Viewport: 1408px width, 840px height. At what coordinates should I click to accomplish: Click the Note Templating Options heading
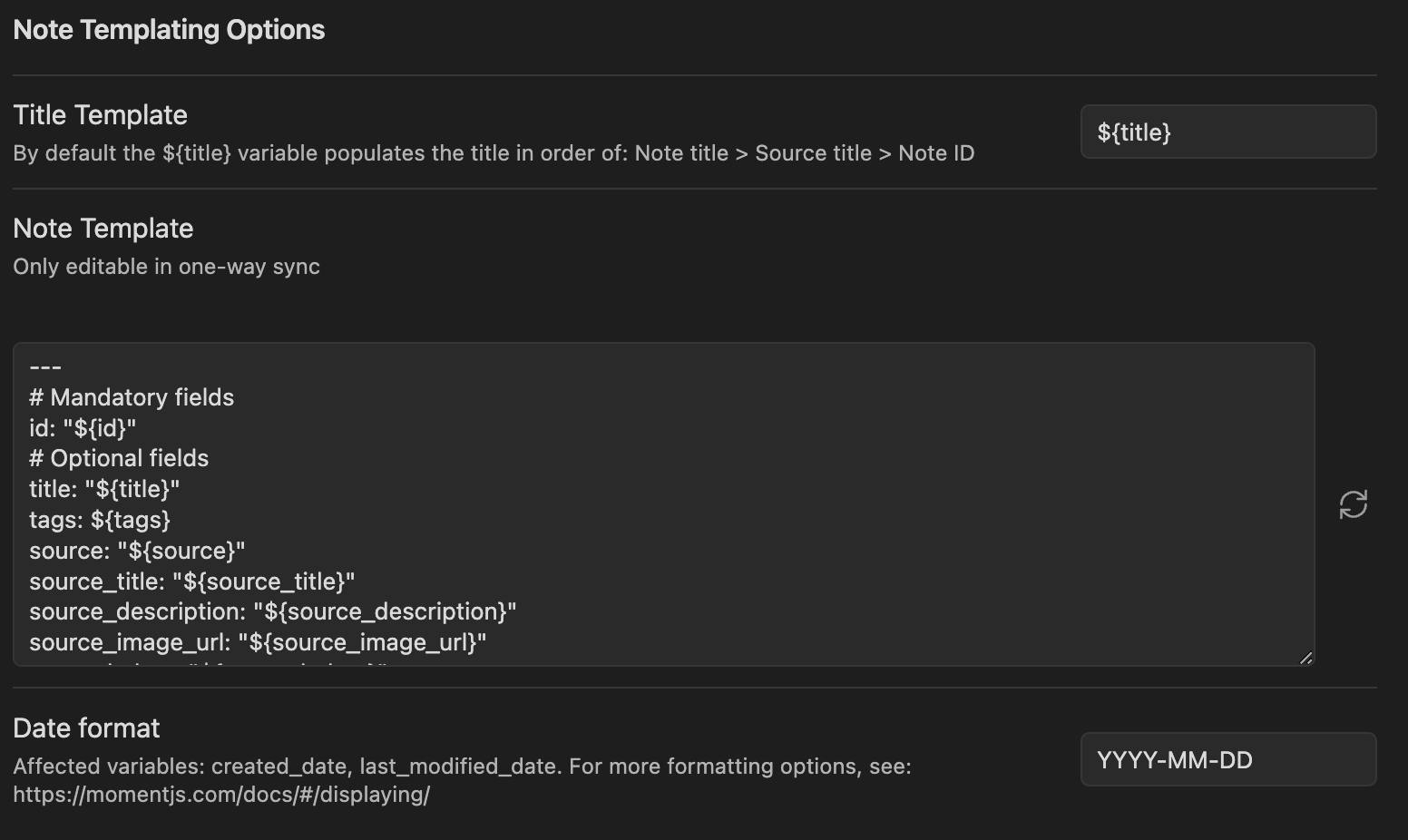pos(169,30)
